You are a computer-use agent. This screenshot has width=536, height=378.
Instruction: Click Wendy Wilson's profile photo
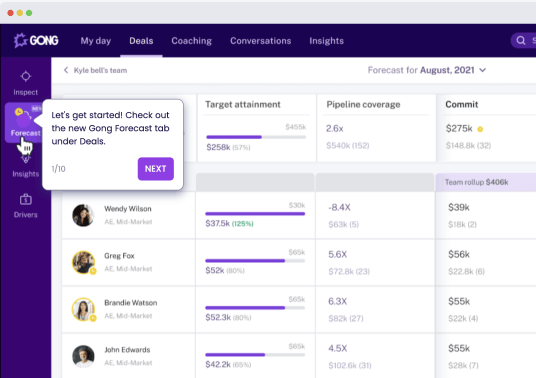(x=83, y=215)
